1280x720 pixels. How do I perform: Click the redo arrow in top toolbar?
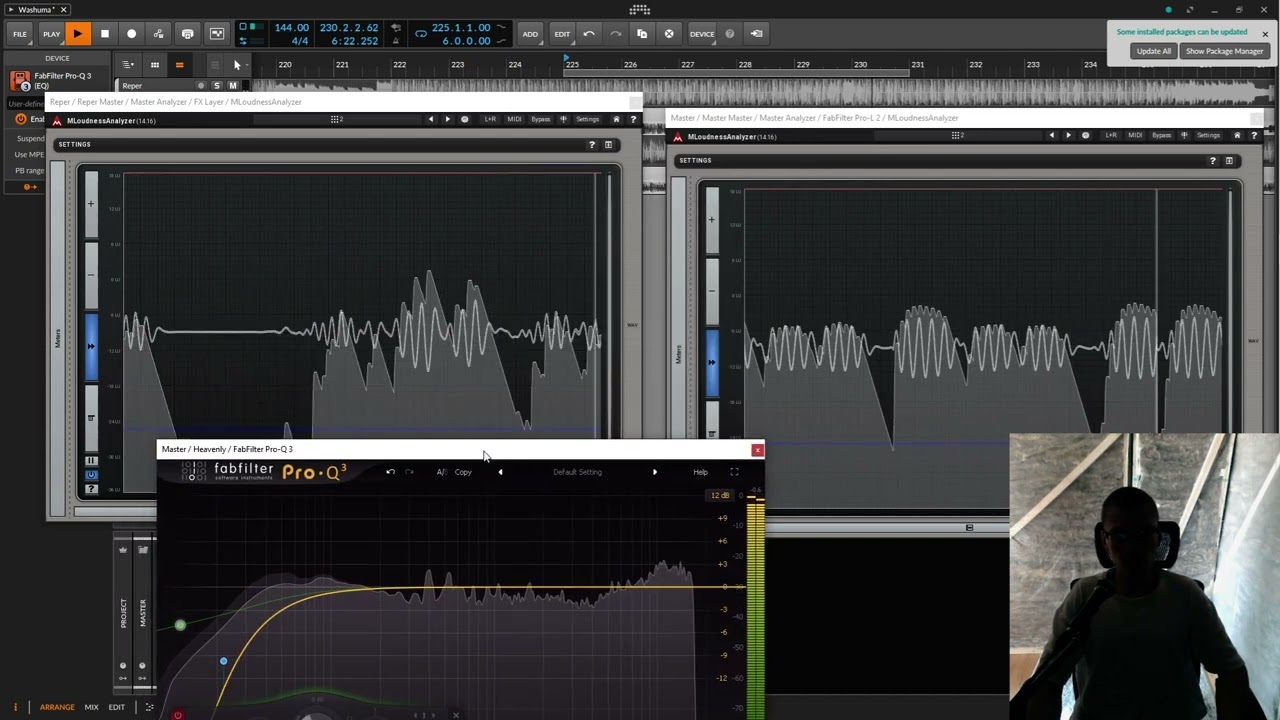point(615,34)
